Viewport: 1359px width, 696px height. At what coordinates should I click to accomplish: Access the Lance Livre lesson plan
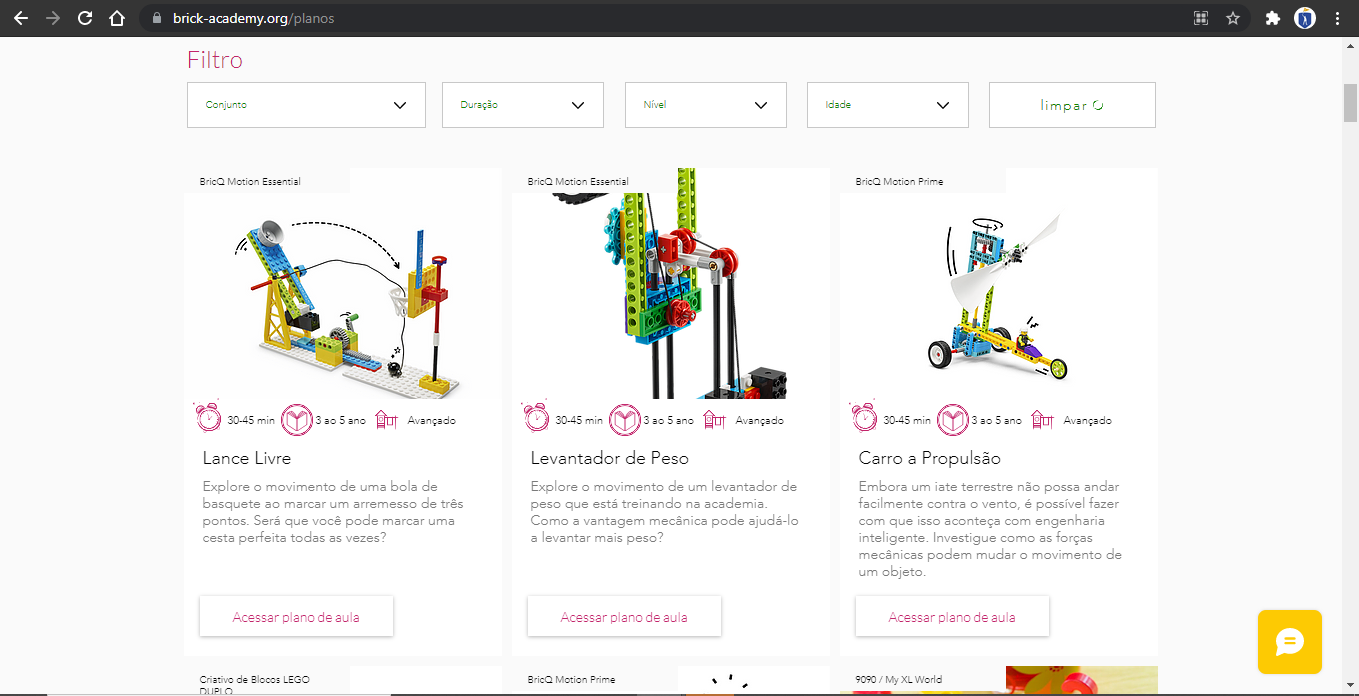click(296, 617)
